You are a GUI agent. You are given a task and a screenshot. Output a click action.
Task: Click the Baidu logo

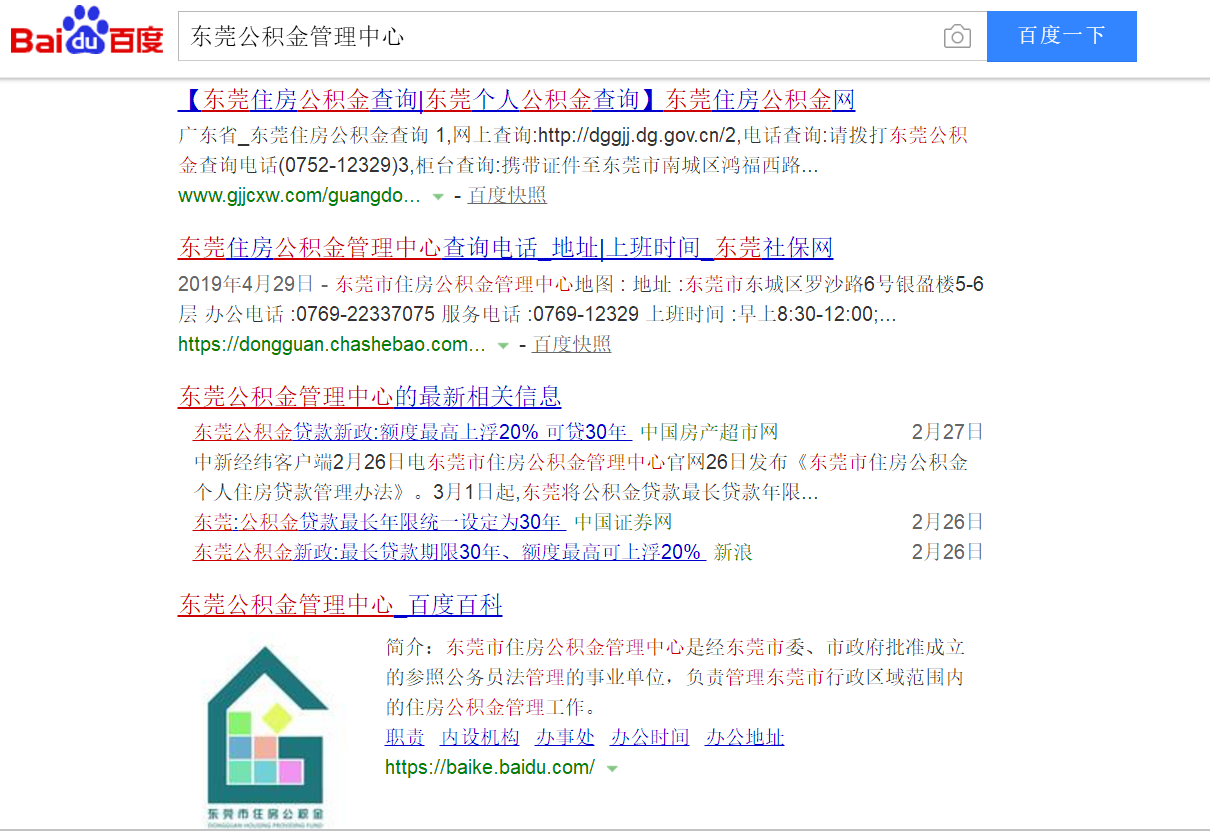point(87,35)
